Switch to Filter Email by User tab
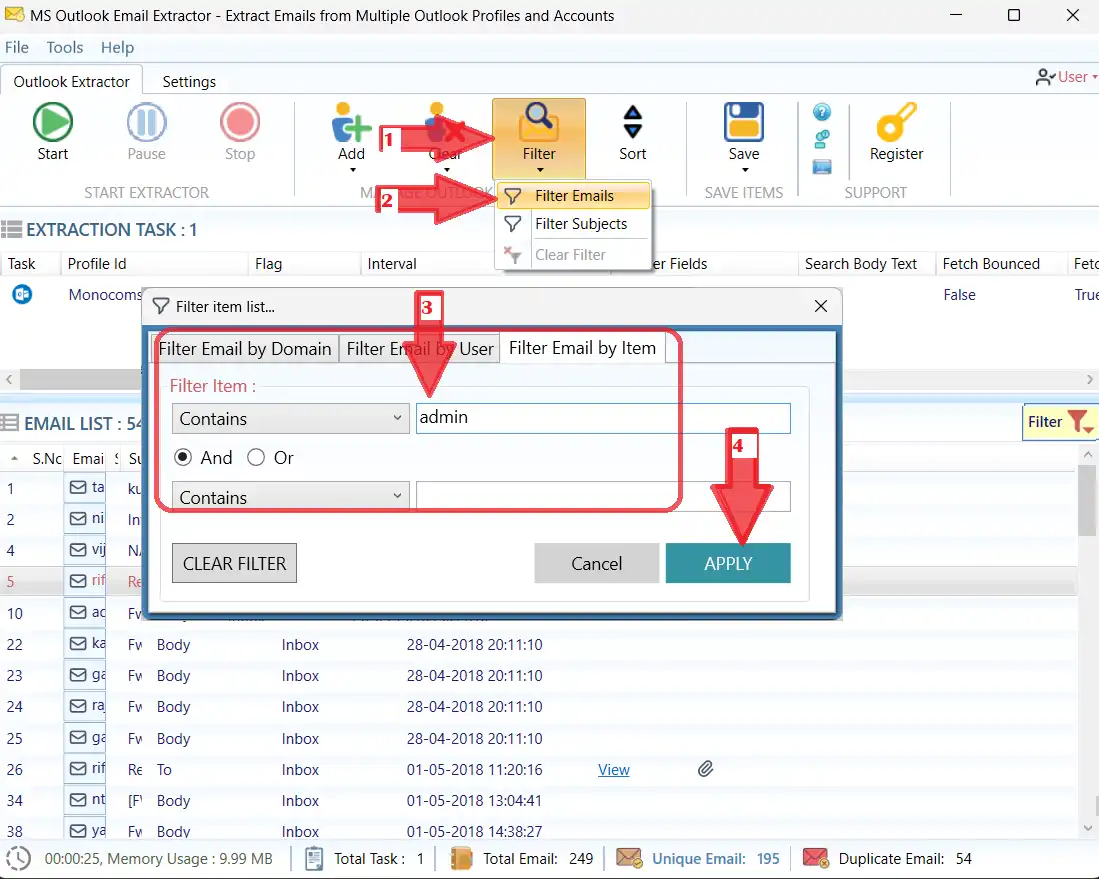Viewport: 1099px width, 879px height. click(x=420, y=348)
